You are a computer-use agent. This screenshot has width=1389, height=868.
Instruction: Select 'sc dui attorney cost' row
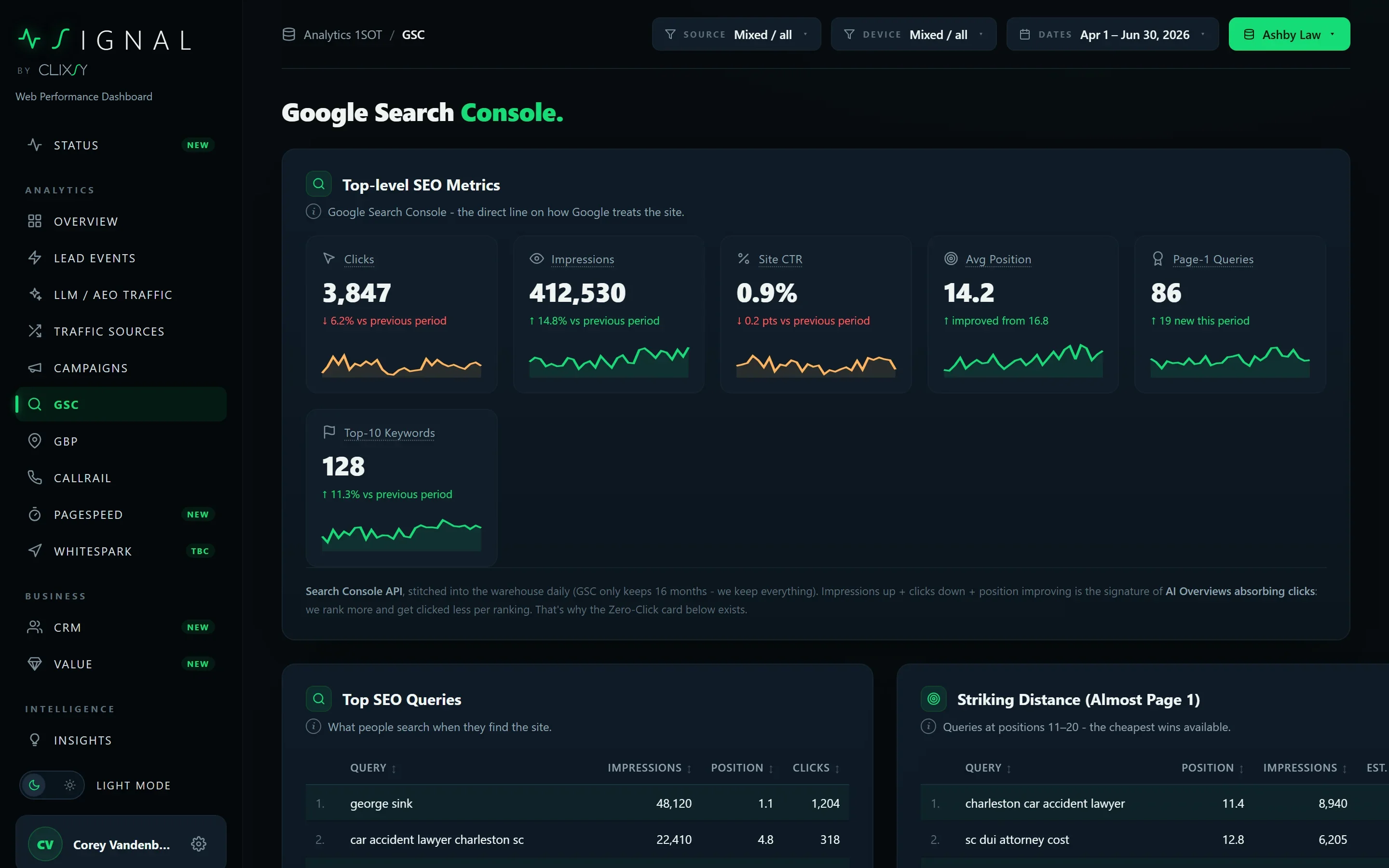[x=1155, y=839]
